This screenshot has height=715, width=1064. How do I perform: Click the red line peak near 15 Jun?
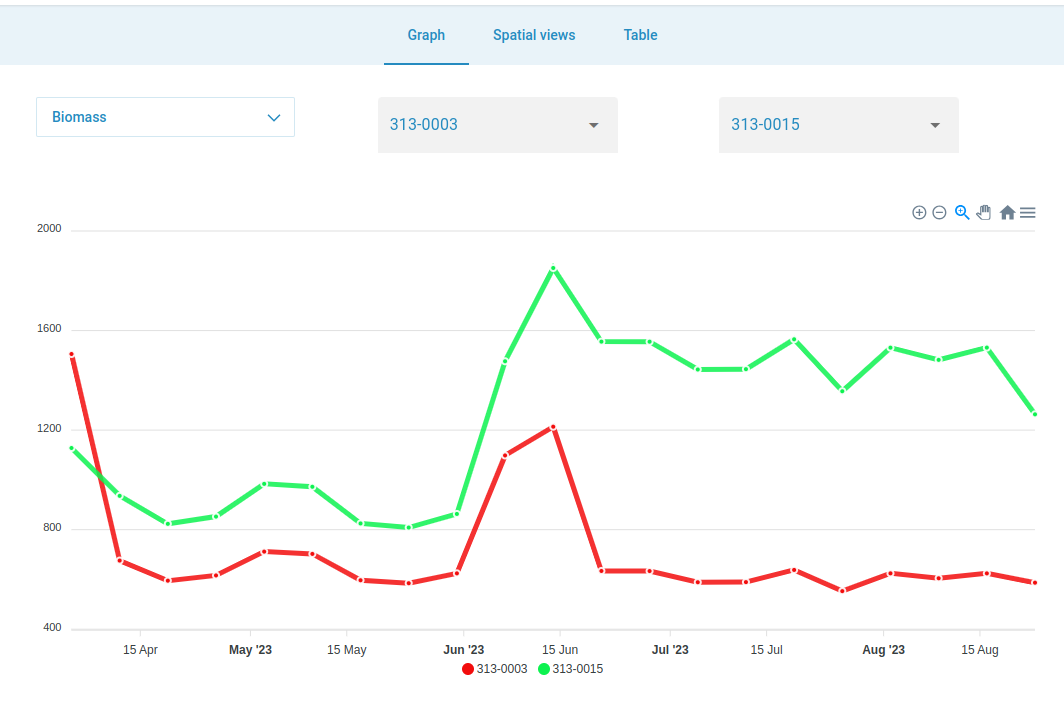[553, 427]
